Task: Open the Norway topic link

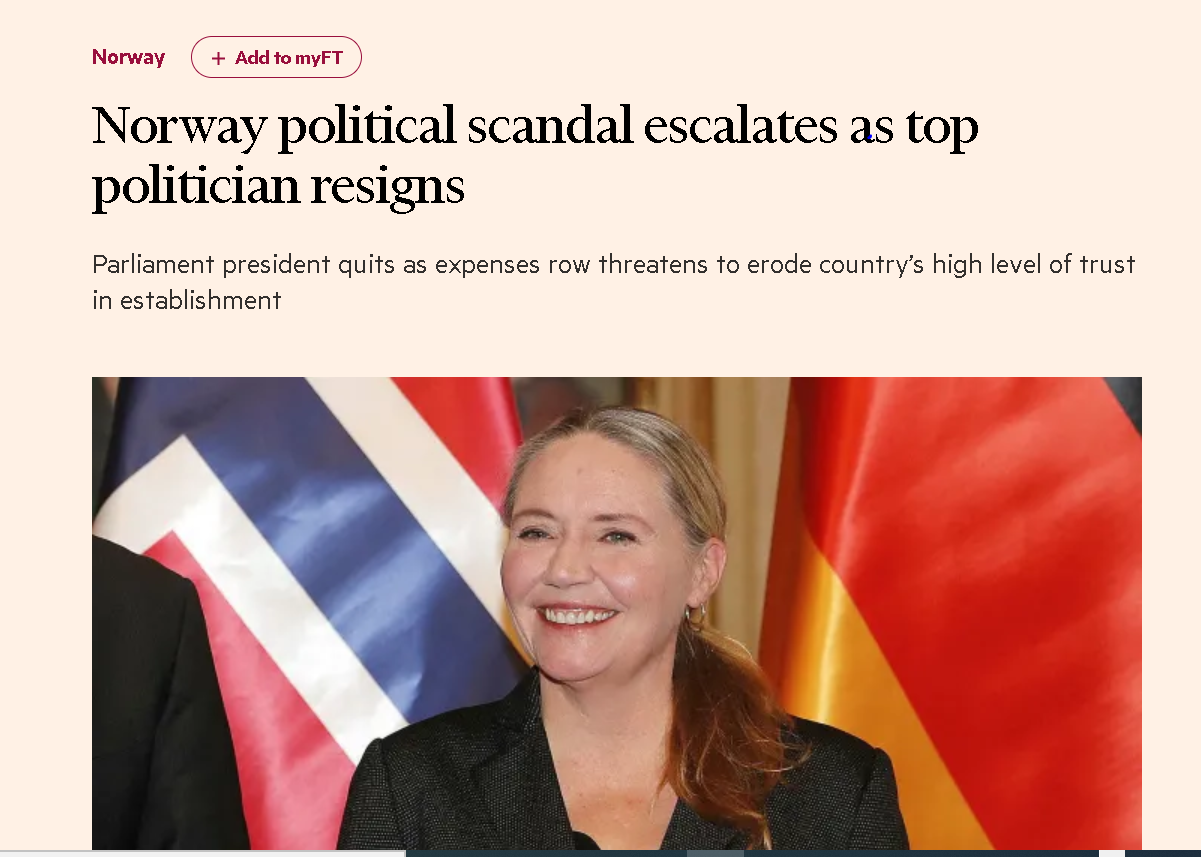Action: click(x=128, y=57)
